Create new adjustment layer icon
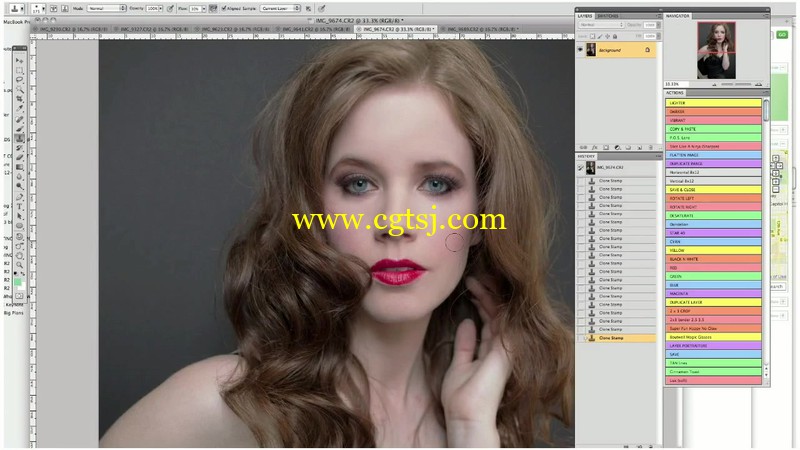Image resolution: width=800 pixels, height=450 pixels. tap(617, 147)
